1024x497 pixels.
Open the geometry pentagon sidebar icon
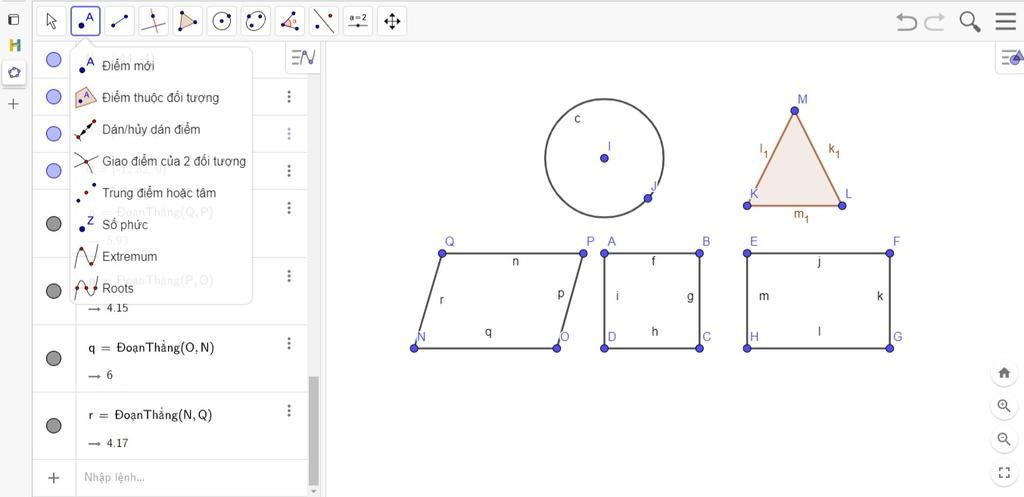click(x=14, y=72)
